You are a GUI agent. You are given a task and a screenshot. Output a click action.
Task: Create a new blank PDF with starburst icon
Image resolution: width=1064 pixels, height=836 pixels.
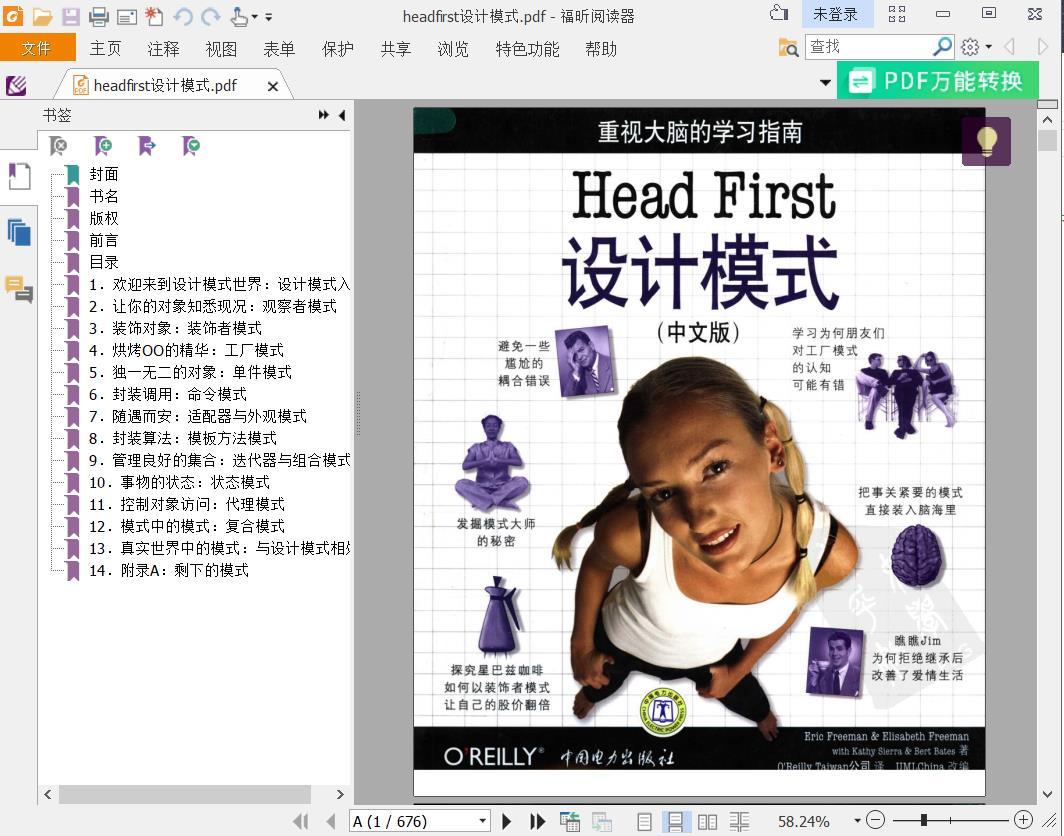(154, 16)
